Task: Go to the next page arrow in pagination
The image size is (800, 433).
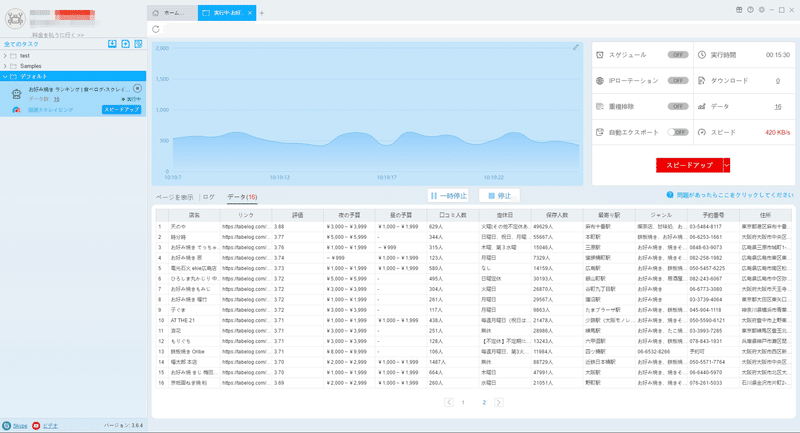Action: 499,402
